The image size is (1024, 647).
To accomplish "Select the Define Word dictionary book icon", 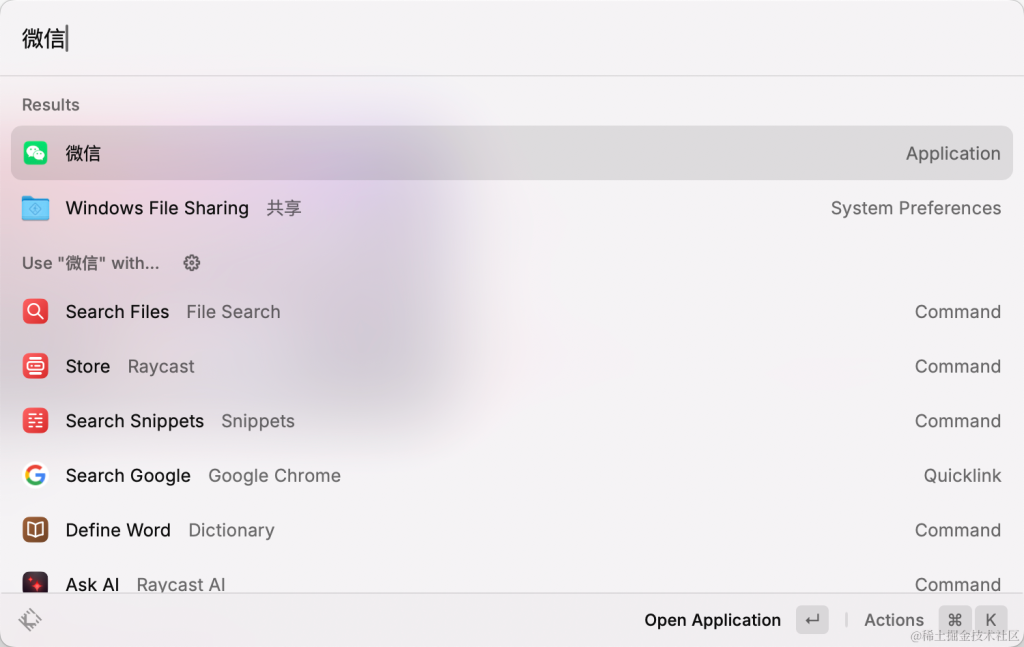I will (x=35, y=530).
